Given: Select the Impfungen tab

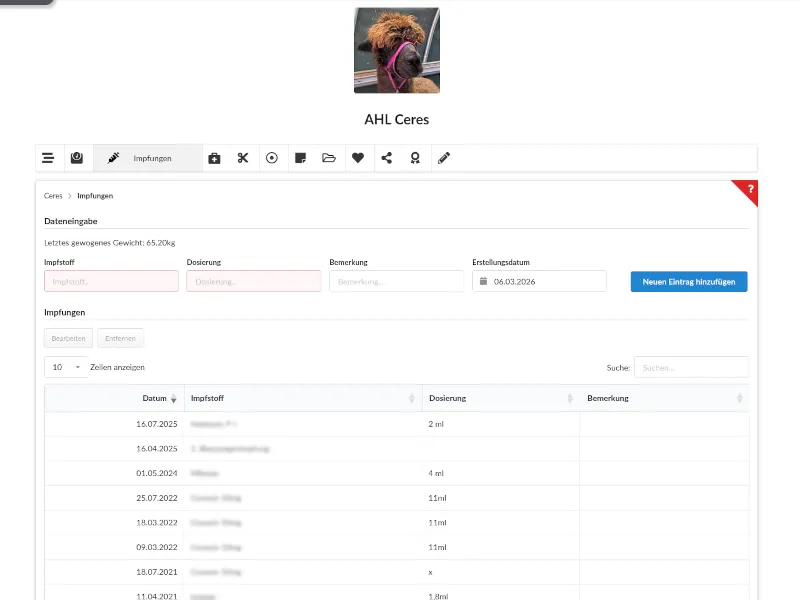Looking at the screenshot, I should [148, 158].
